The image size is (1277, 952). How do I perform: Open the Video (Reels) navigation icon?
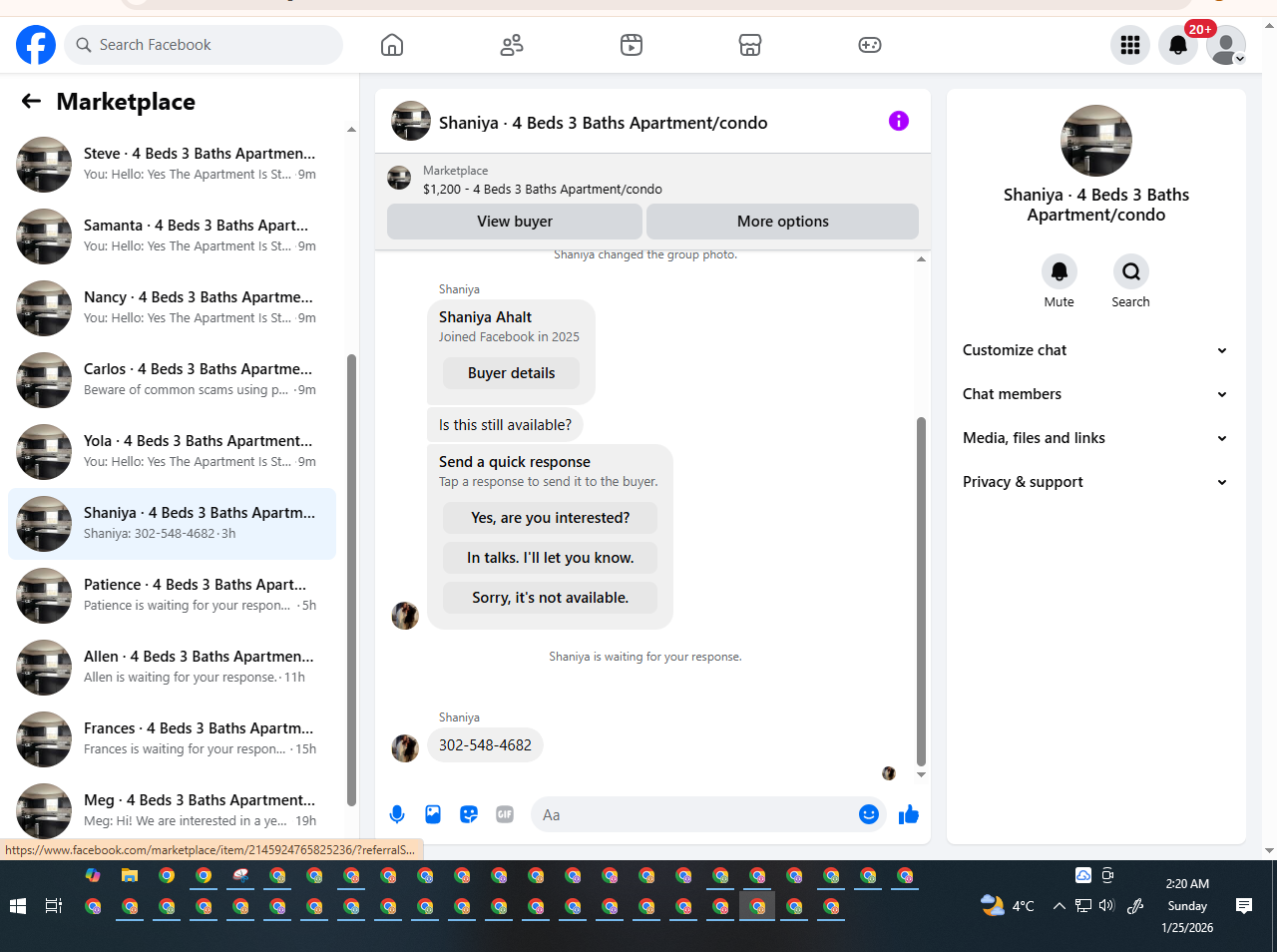632,45
